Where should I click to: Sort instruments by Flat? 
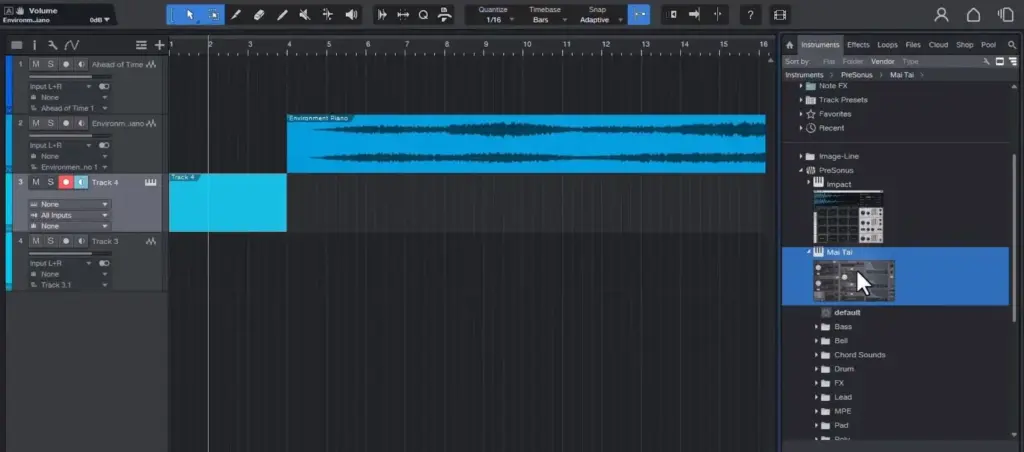[829, 61]
